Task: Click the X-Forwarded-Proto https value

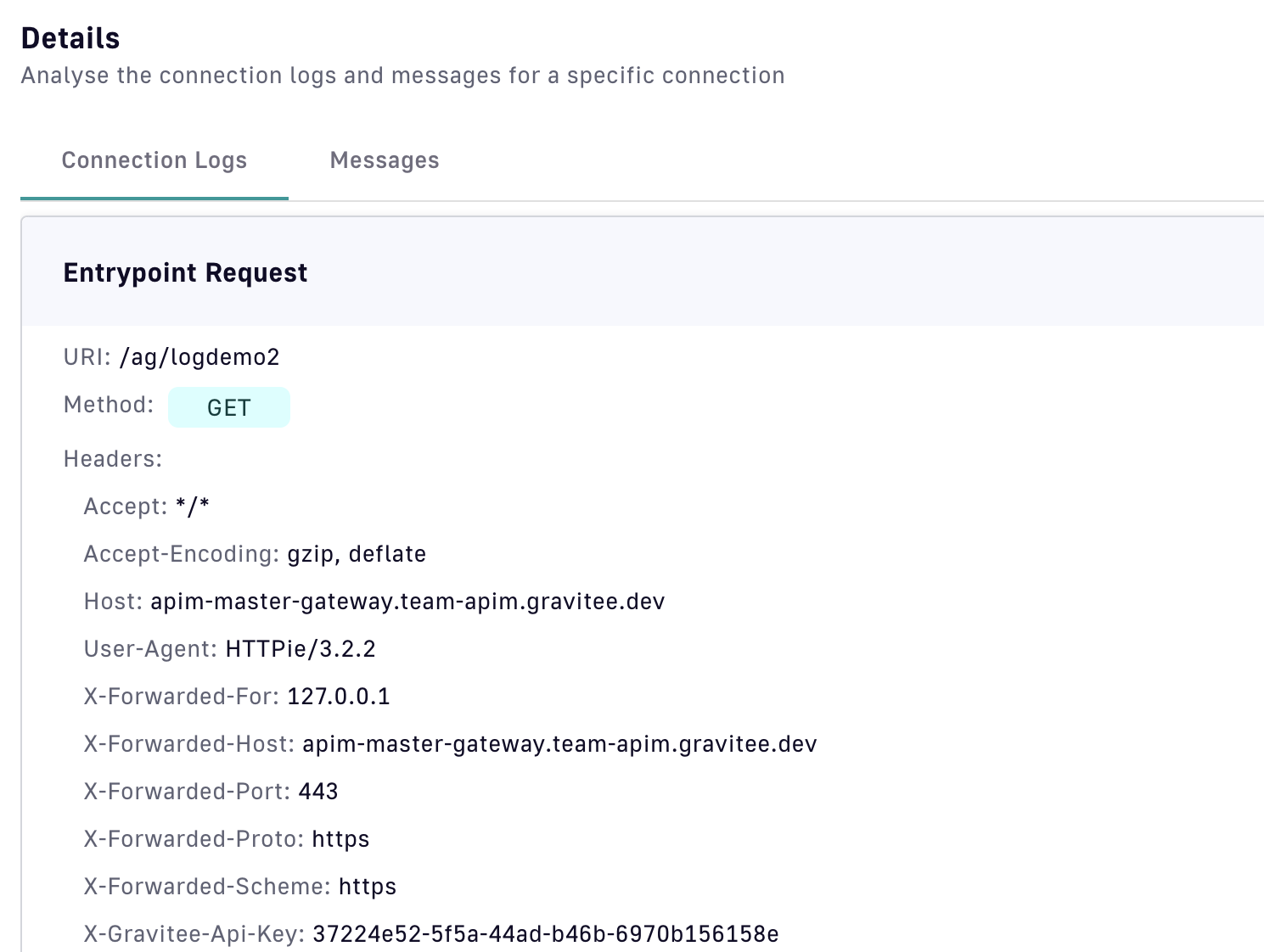Action: [340, 839]
